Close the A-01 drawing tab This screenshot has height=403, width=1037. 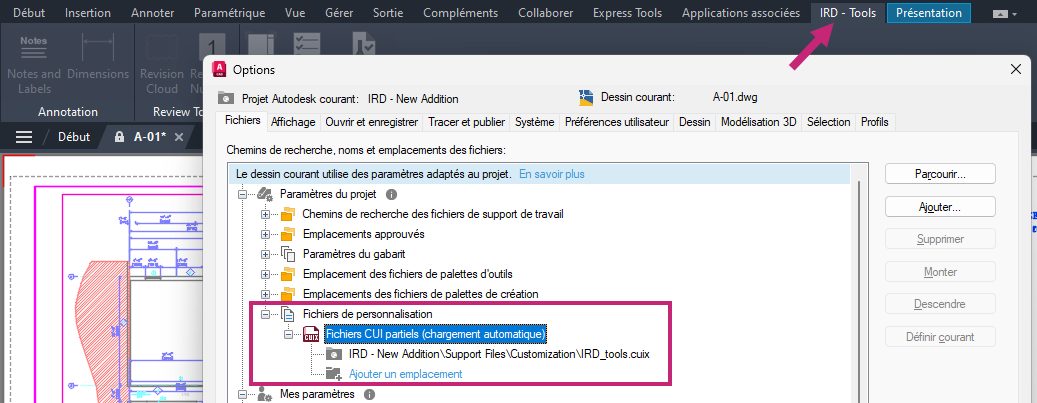tap(180, 137)
